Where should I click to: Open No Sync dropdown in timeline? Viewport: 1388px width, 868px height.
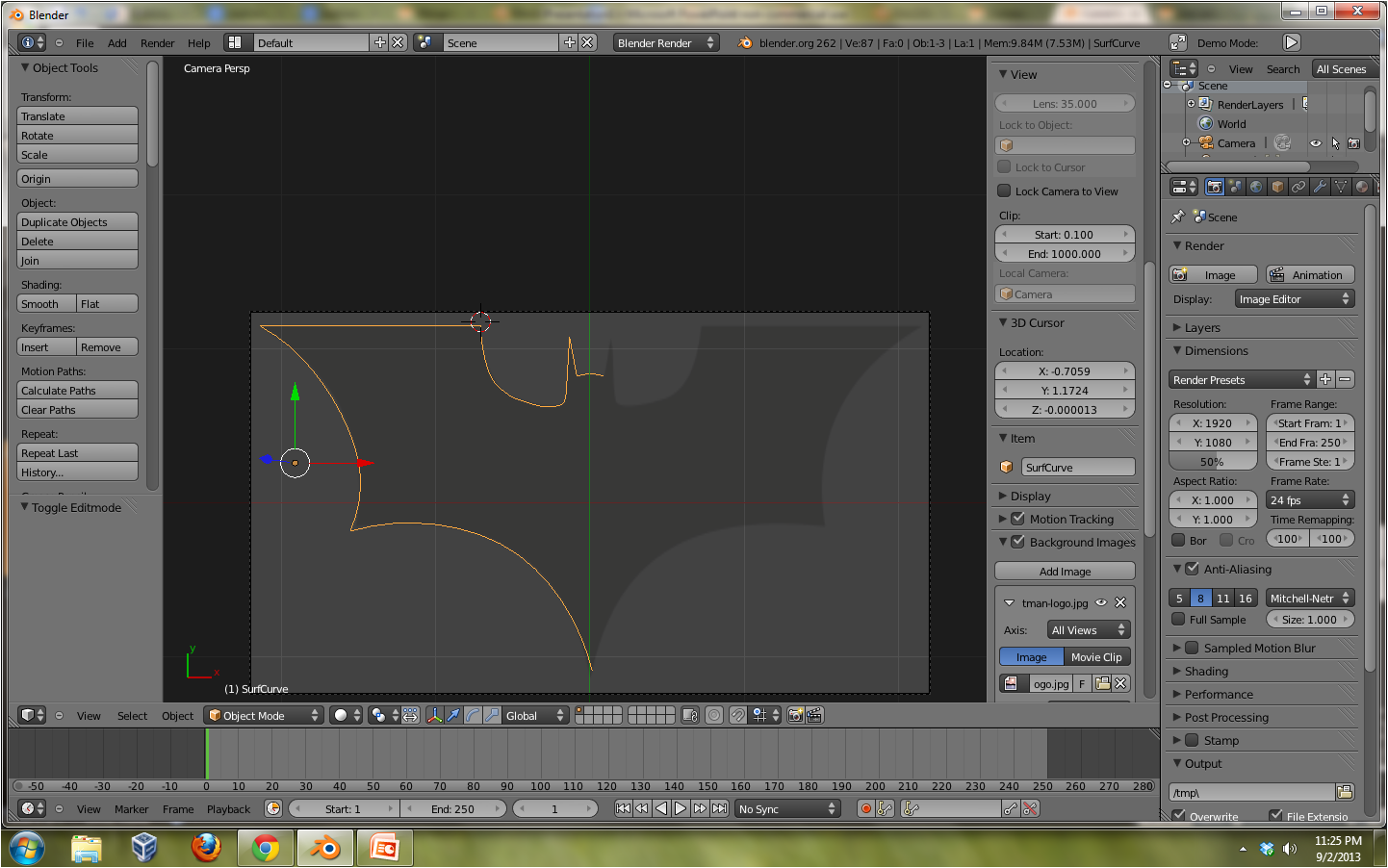[x=787, y=808]
